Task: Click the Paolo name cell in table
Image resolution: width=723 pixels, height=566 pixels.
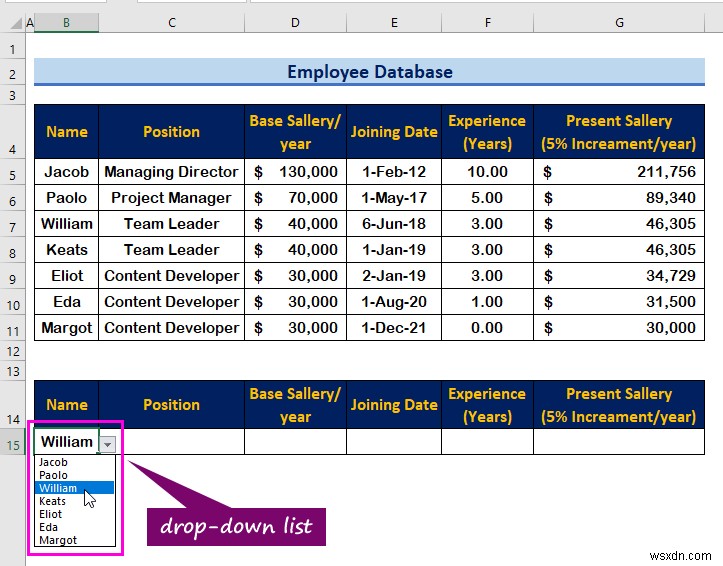Action: click(66, 198)
